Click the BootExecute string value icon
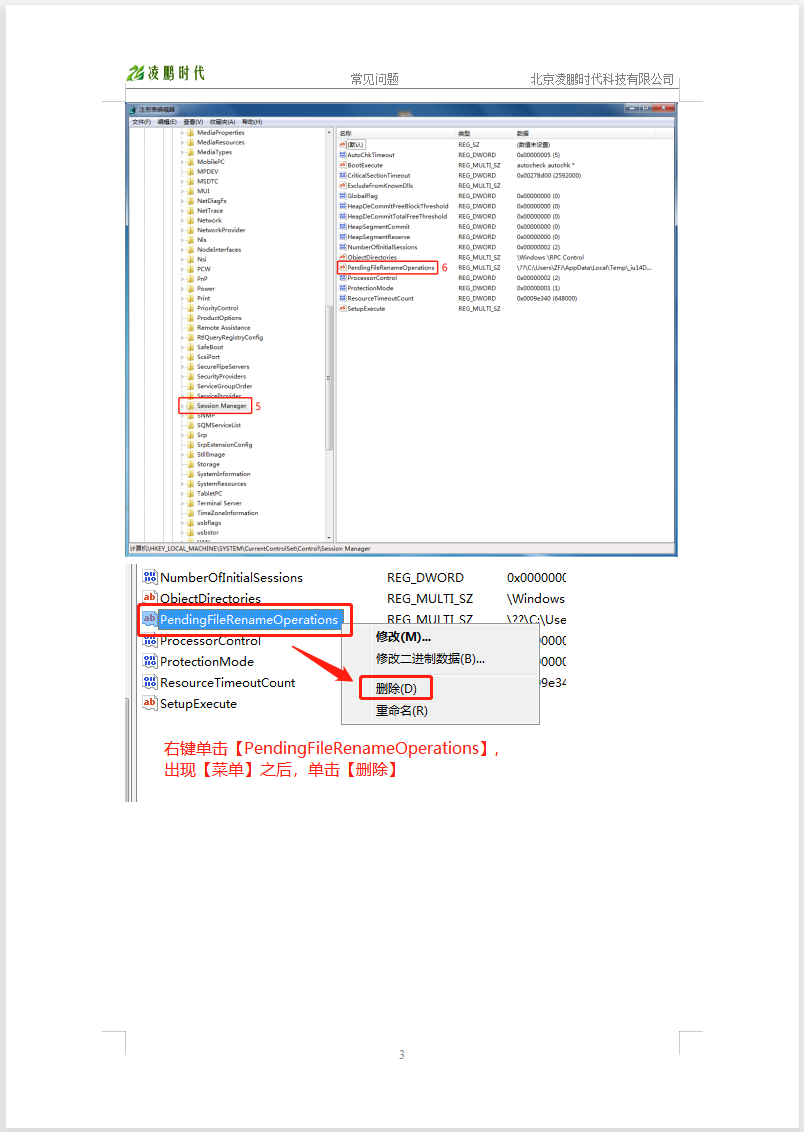 tap(343, 165)
